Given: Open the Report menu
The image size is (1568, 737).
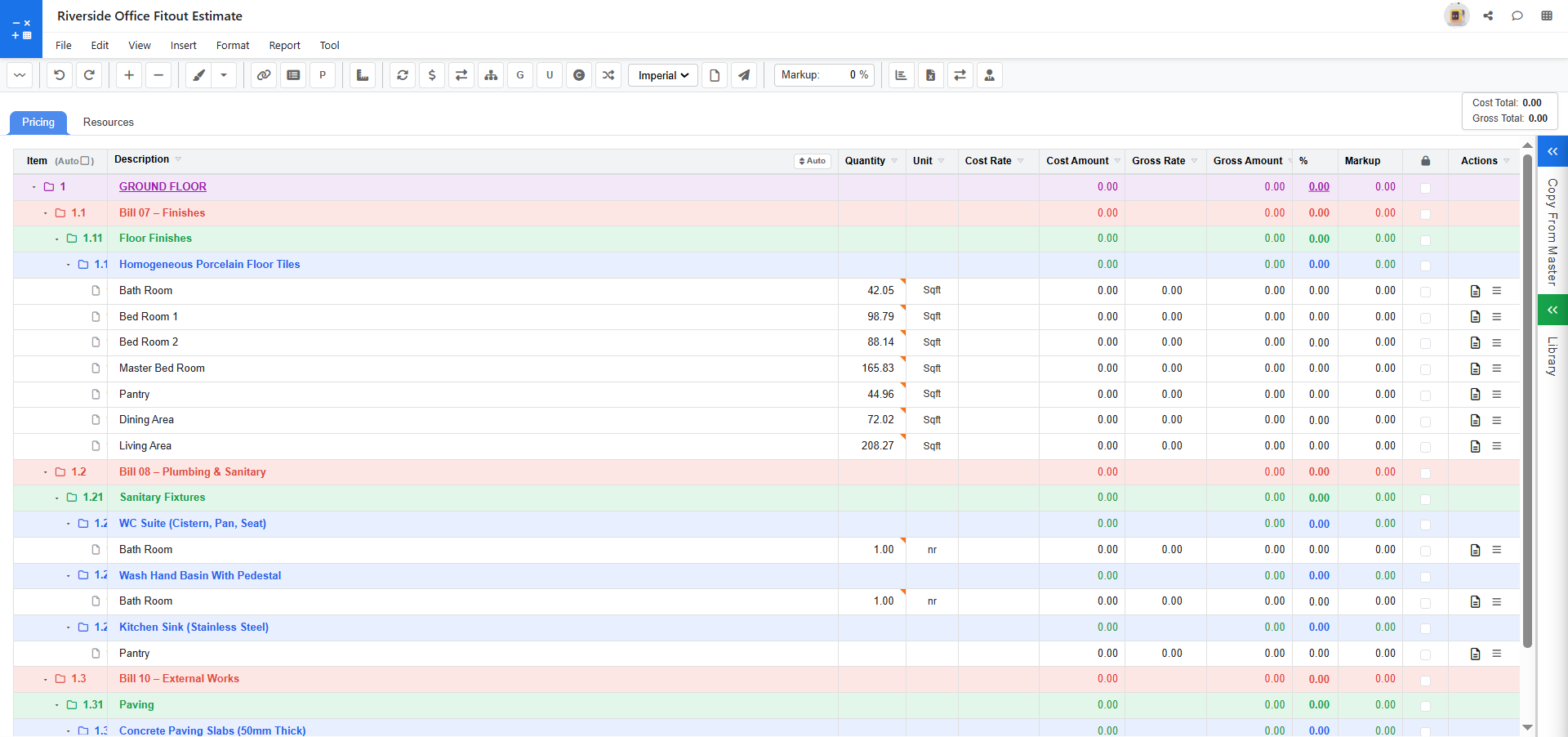Looking at the screenshot, I should 284,46.
